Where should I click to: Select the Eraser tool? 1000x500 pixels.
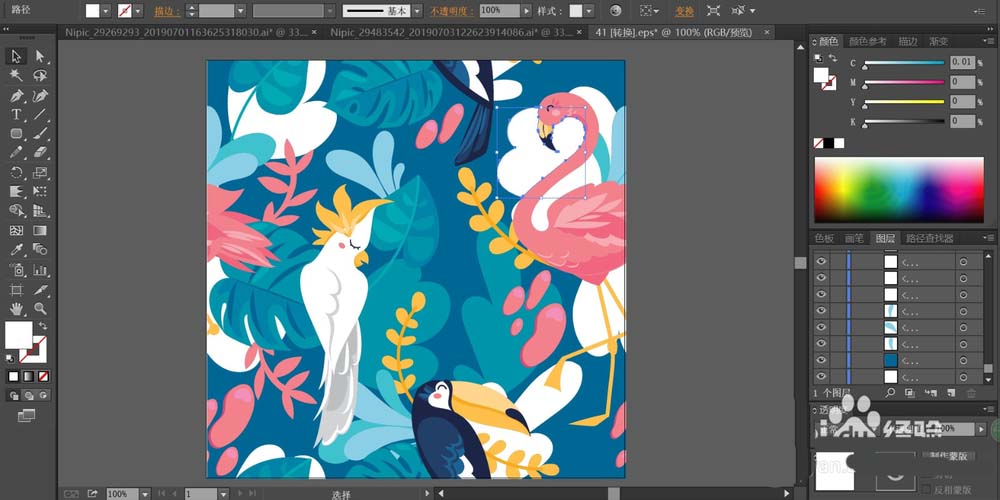click(40, 152)
